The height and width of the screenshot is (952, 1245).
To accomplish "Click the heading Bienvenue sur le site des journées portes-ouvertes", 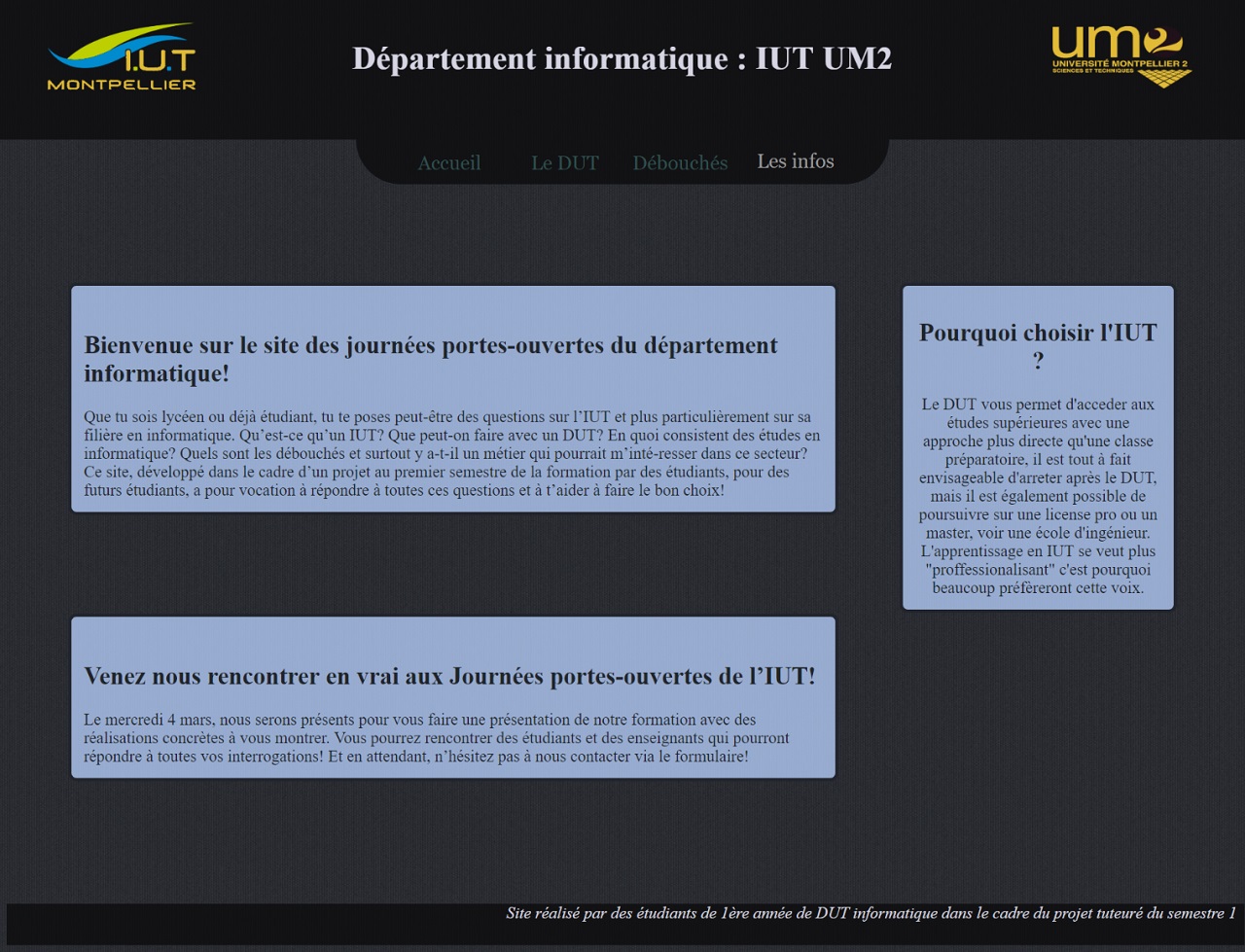I will pyautogui.click(x=431, y=359).
